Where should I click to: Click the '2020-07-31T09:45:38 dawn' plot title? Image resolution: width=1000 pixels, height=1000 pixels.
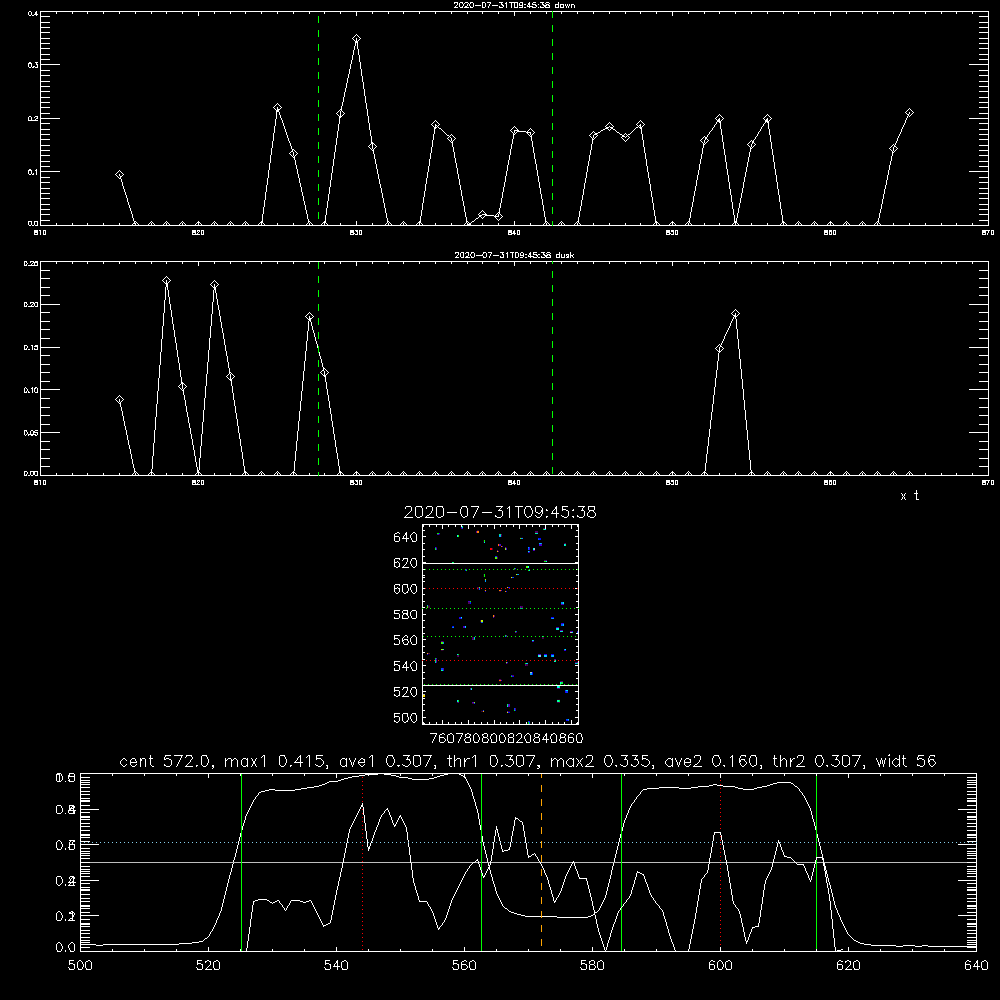514,5
